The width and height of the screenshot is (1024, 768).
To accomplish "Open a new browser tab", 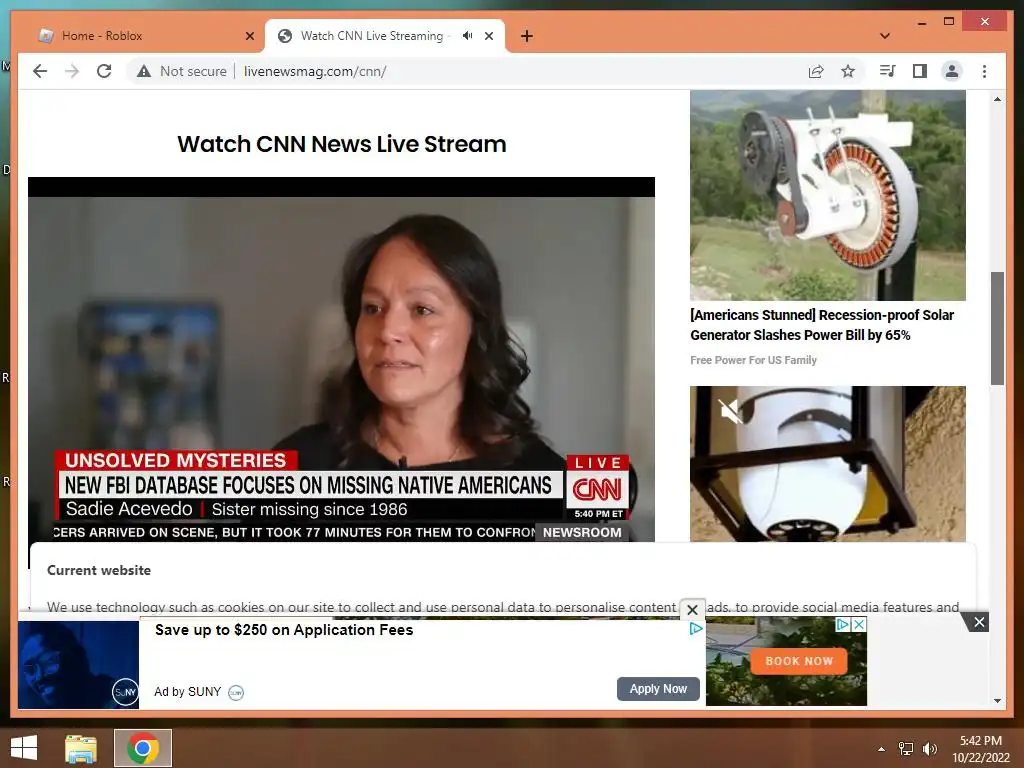I will coord(527,36).
